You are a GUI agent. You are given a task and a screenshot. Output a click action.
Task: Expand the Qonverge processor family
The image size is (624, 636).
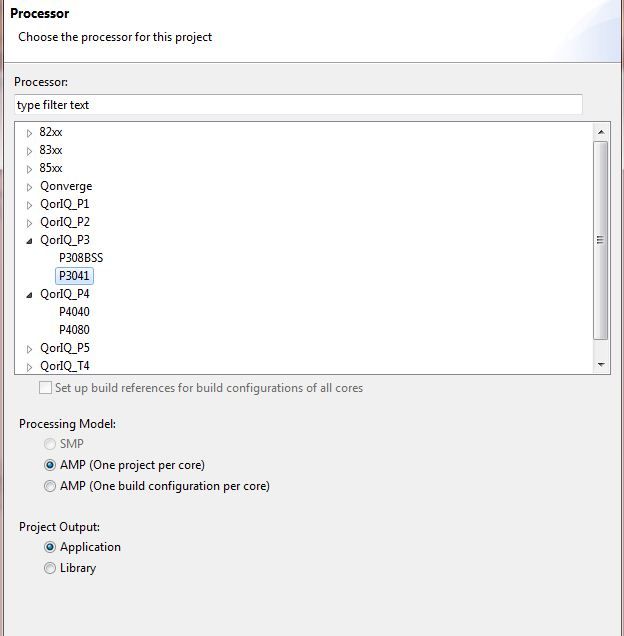coord(29,187)
